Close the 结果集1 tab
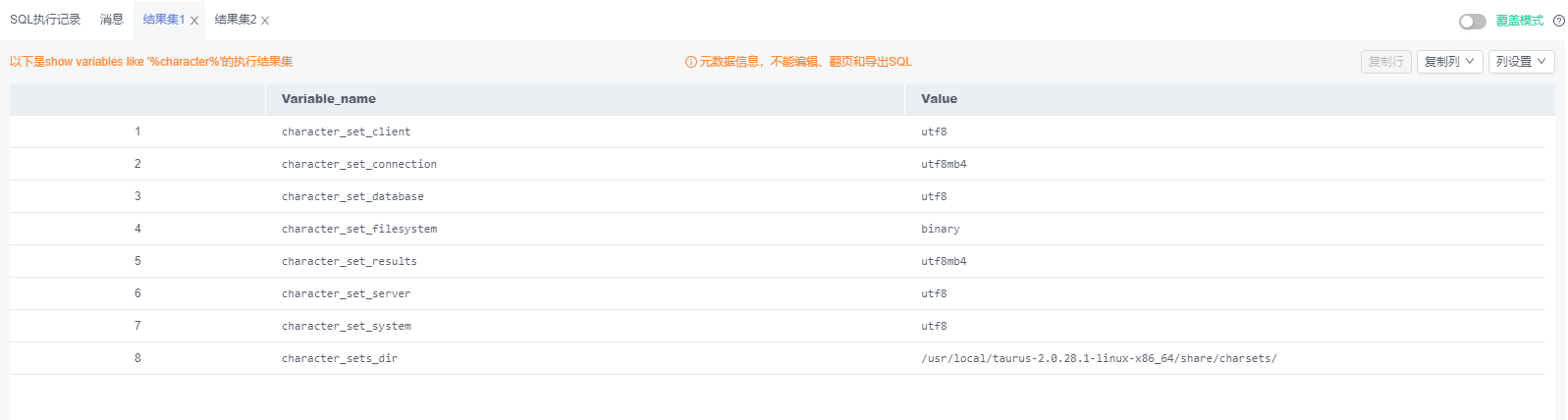Image resolution: width=1568 pixels, height=420 pixels. [194, 21]
